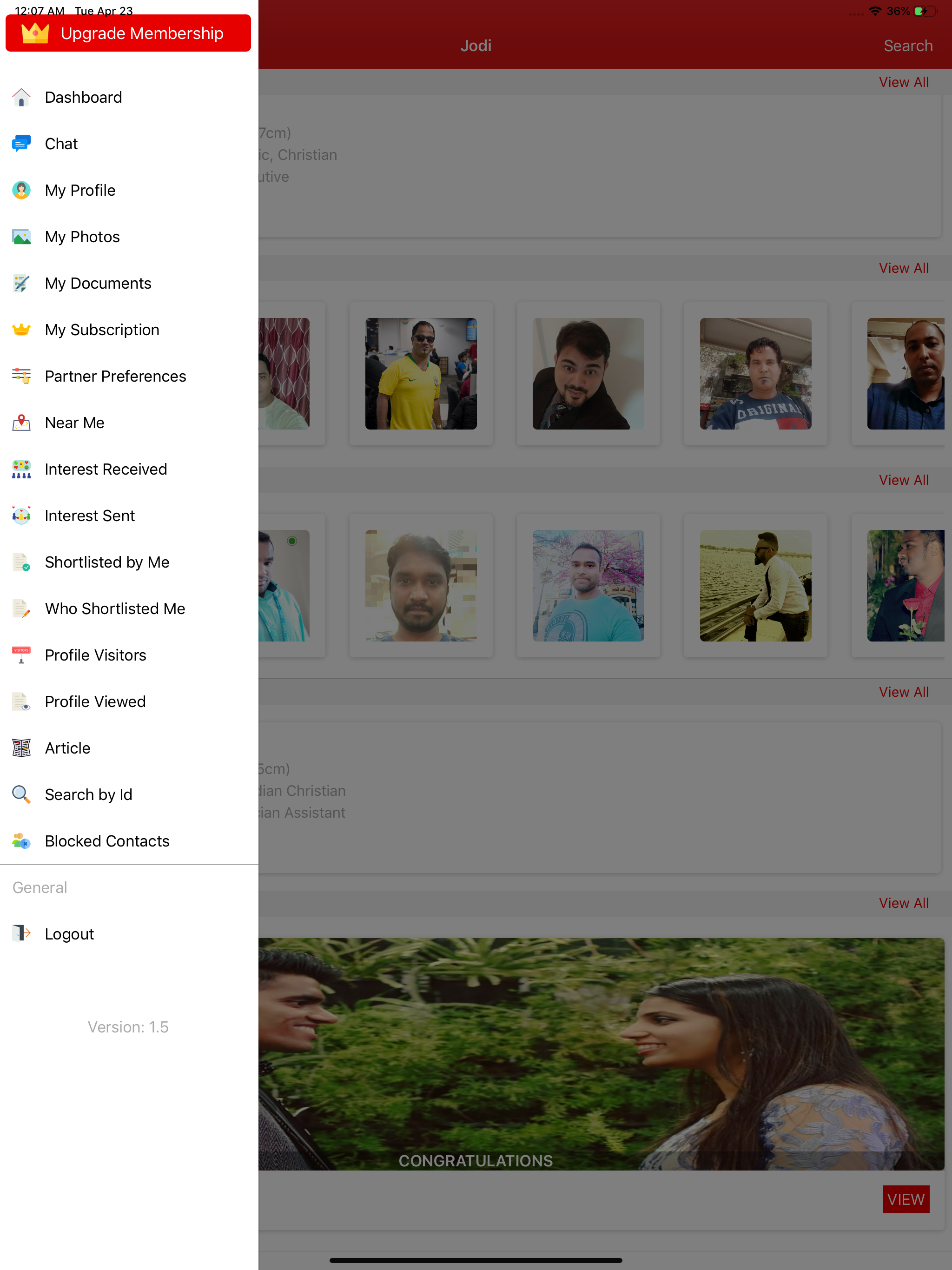Open Interest Sent list

click(x=129, y=516)
